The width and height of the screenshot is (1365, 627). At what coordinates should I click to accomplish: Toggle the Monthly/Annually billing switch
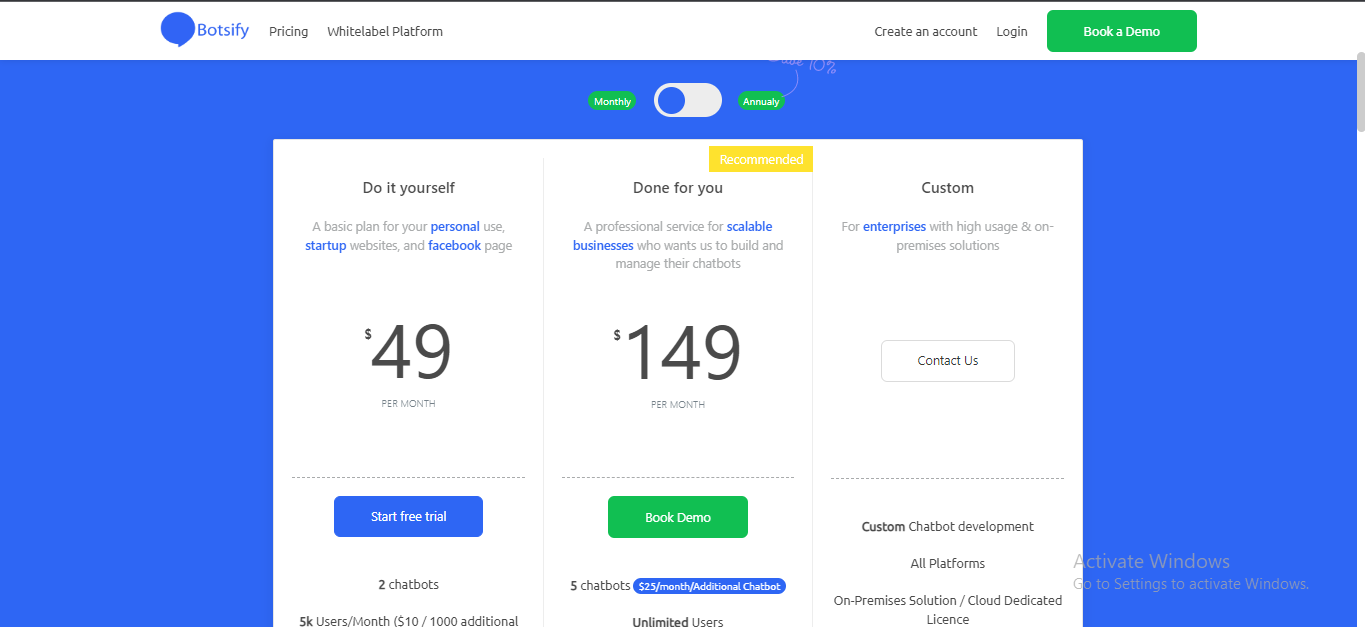point(688,100)
